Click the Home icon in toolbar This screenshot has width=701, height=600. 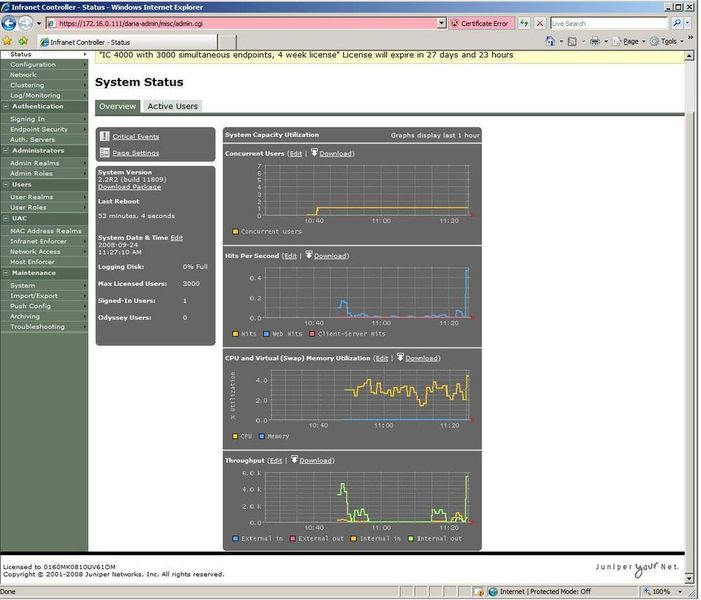click(550, 41)
